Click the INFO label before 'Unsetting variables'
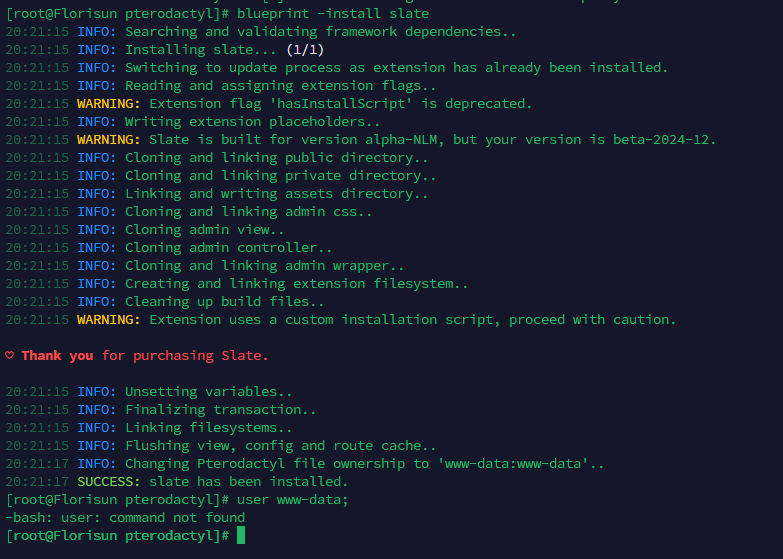 96,392
